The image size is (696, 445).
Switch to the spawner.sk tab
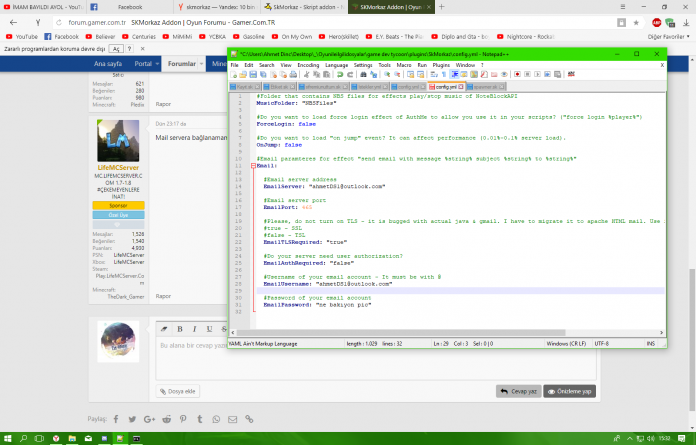(485, 87)
